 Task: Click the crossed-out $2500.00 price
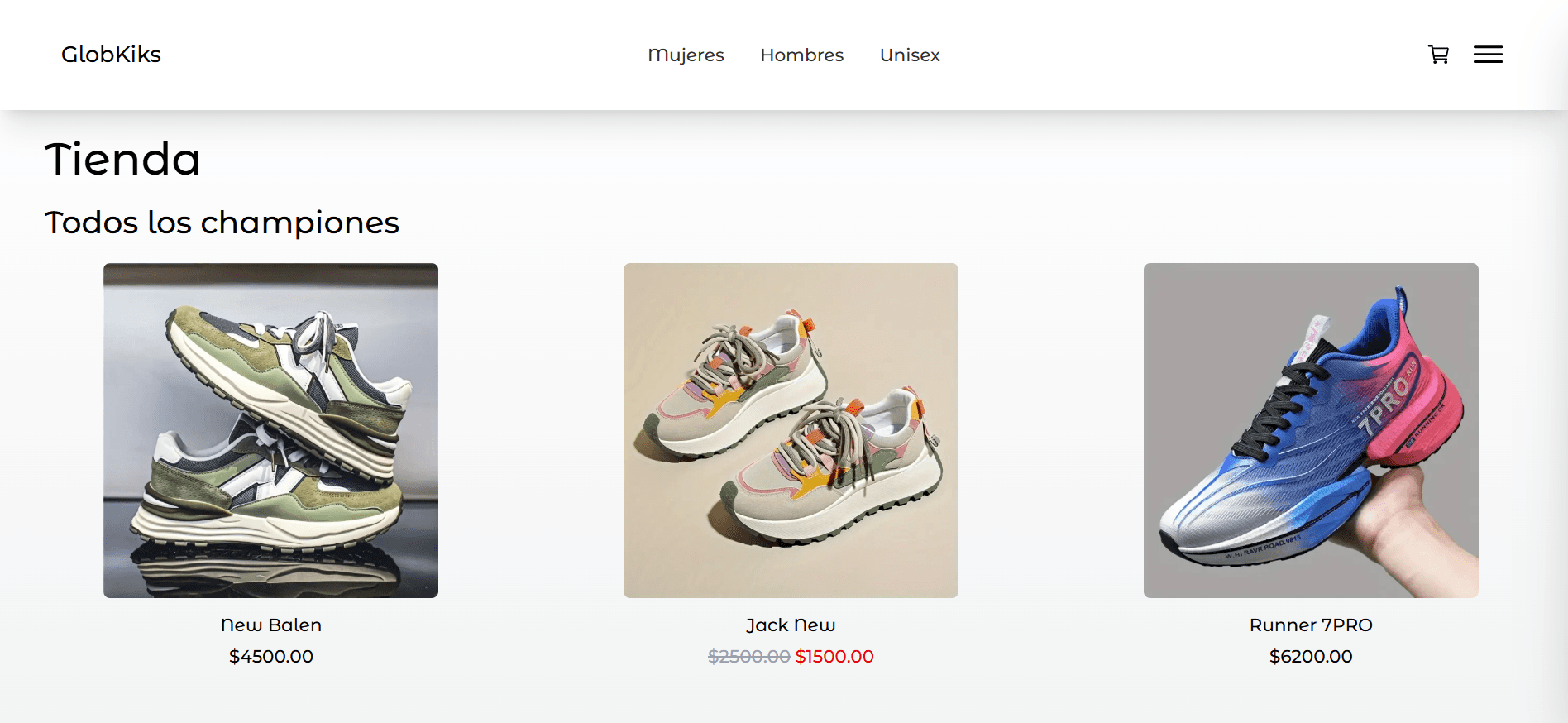[748, 657]
